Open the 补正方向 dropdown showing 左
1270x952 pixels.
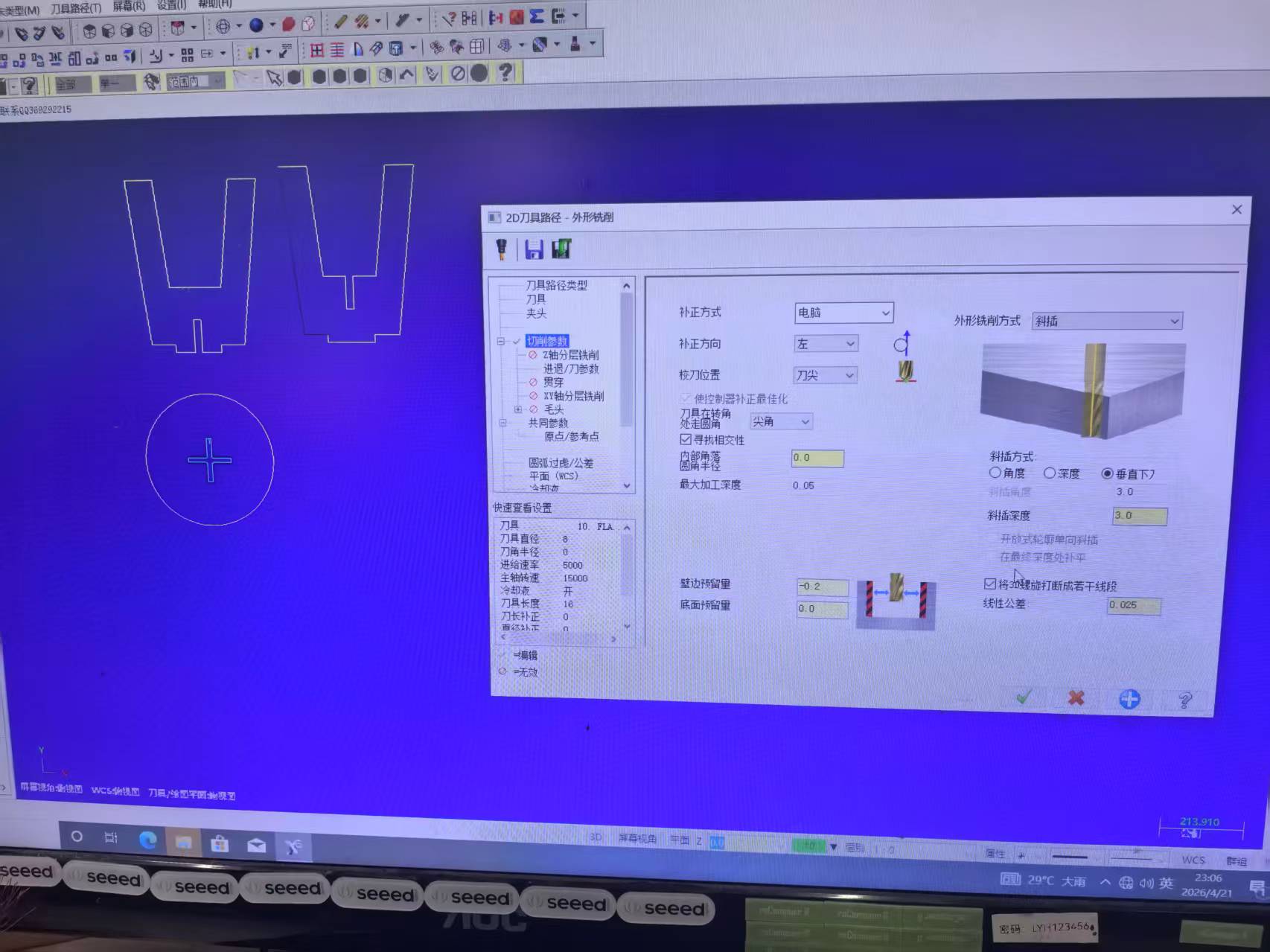coord(826,344)
